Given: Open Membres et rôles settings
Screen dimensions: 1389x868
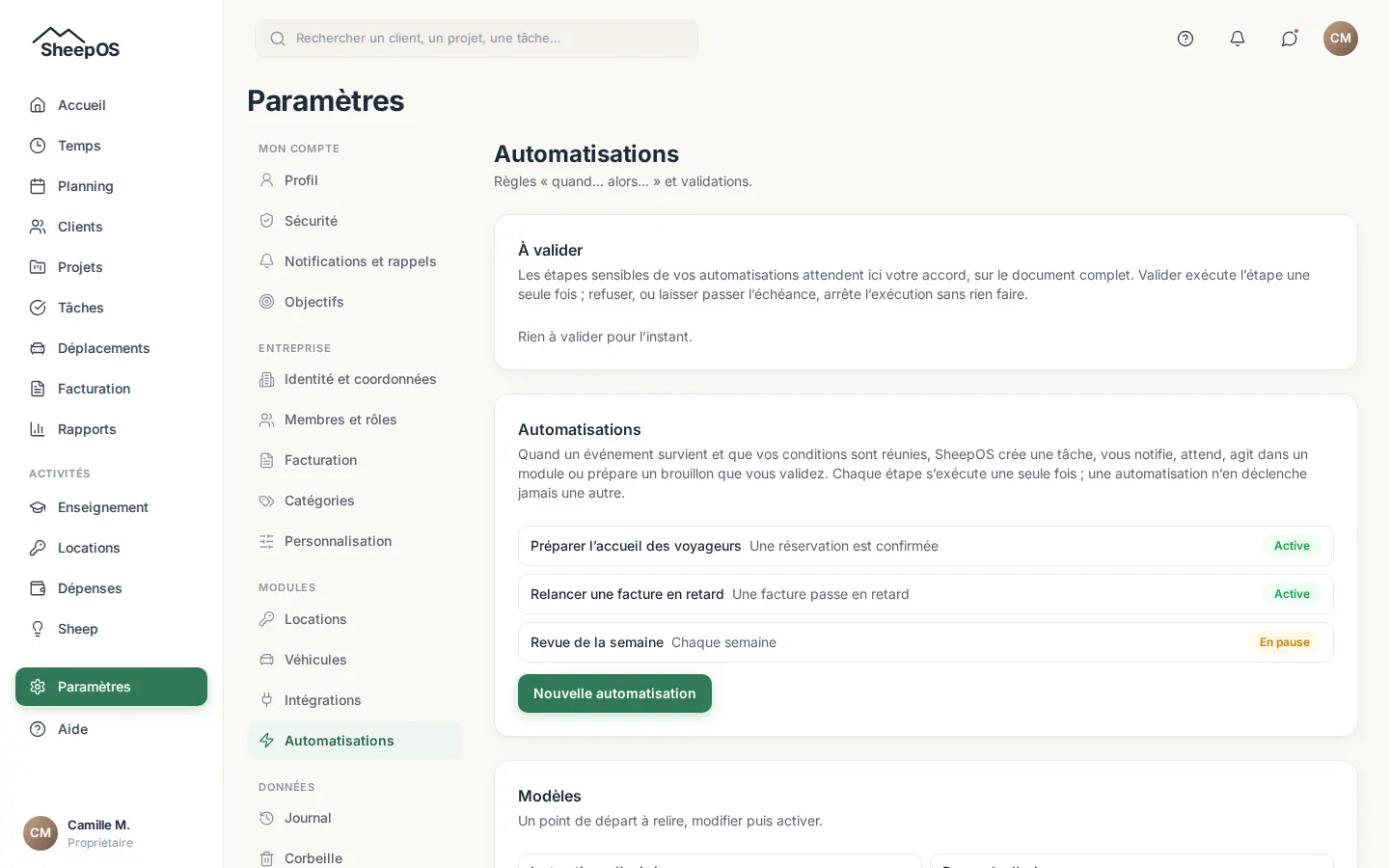Looking at the screenshot, I should [355, 420].
